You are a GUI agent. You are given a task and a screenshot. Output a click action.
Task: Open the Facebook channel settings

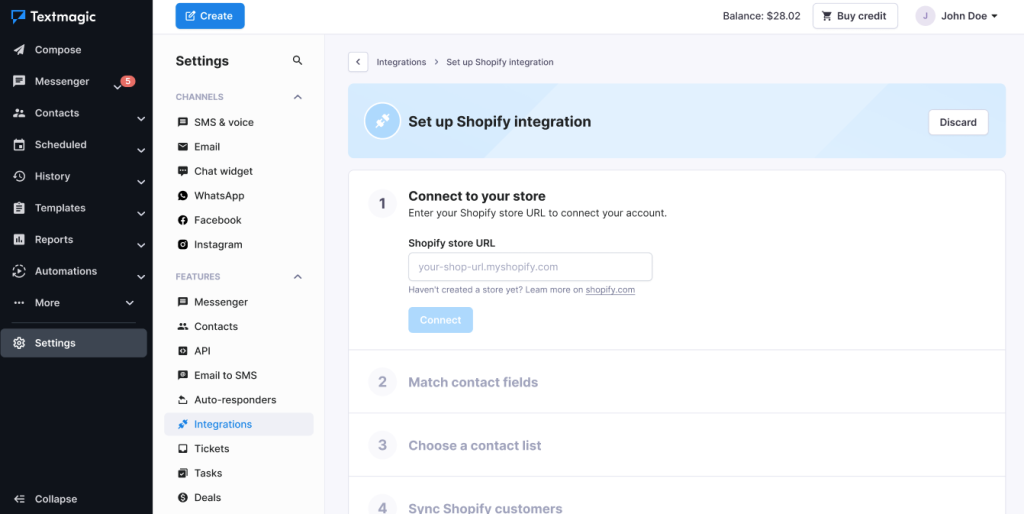(x=217, y=220)
